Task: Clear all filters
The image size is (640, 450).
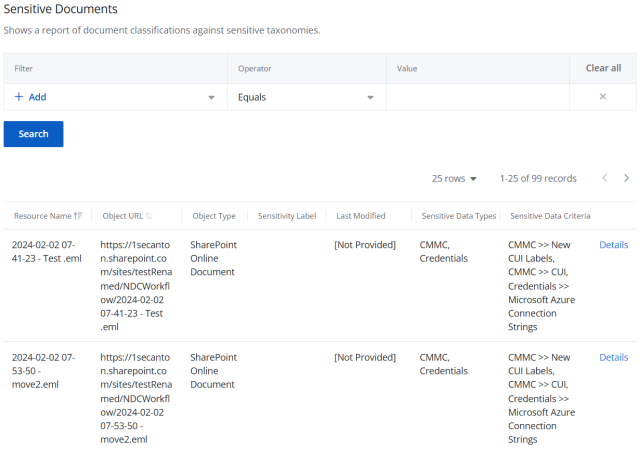Action: click(603, 68)
